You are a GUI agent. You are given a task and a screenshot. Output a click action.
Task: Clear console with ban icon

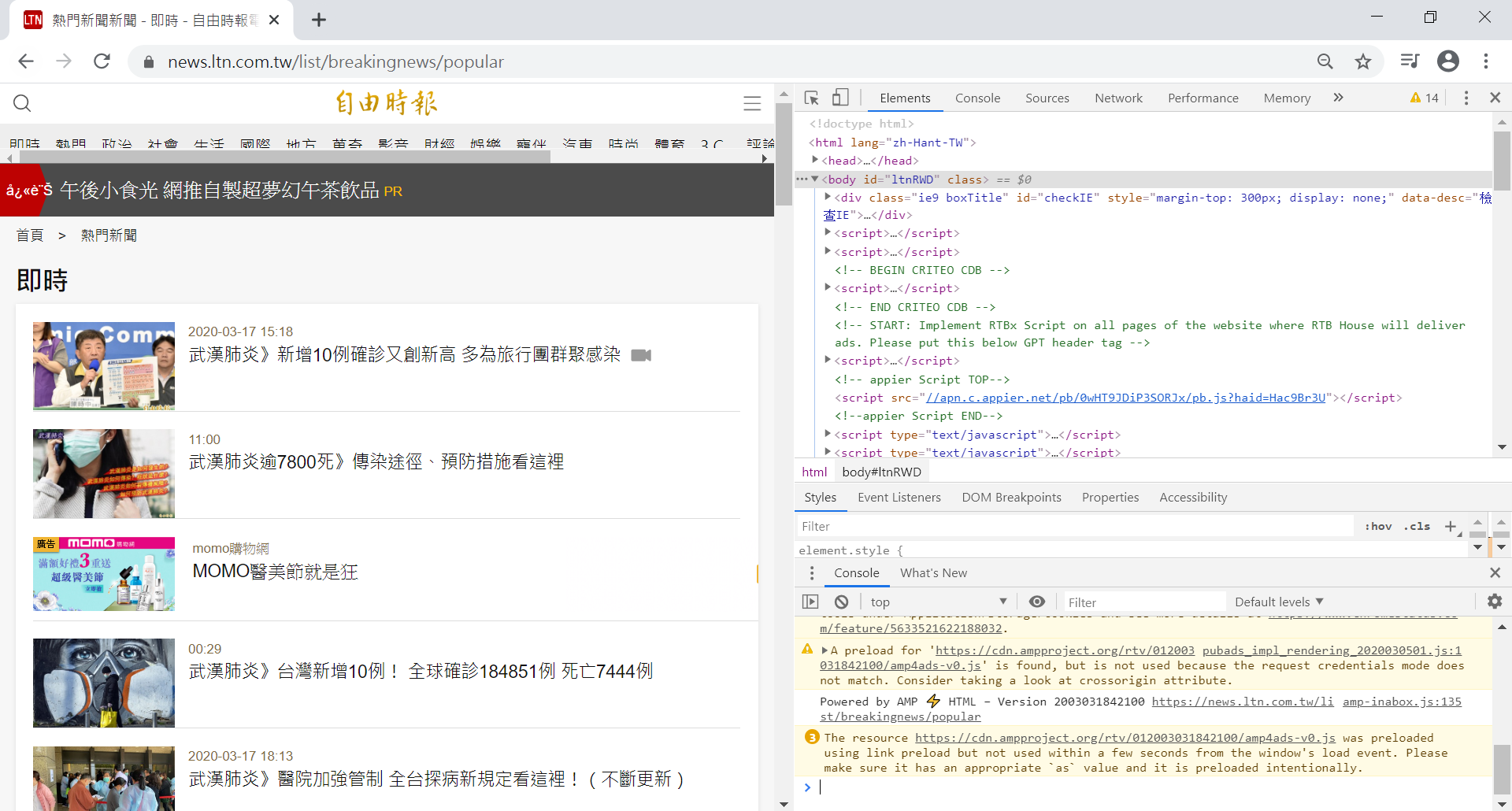tap(841, 602)
